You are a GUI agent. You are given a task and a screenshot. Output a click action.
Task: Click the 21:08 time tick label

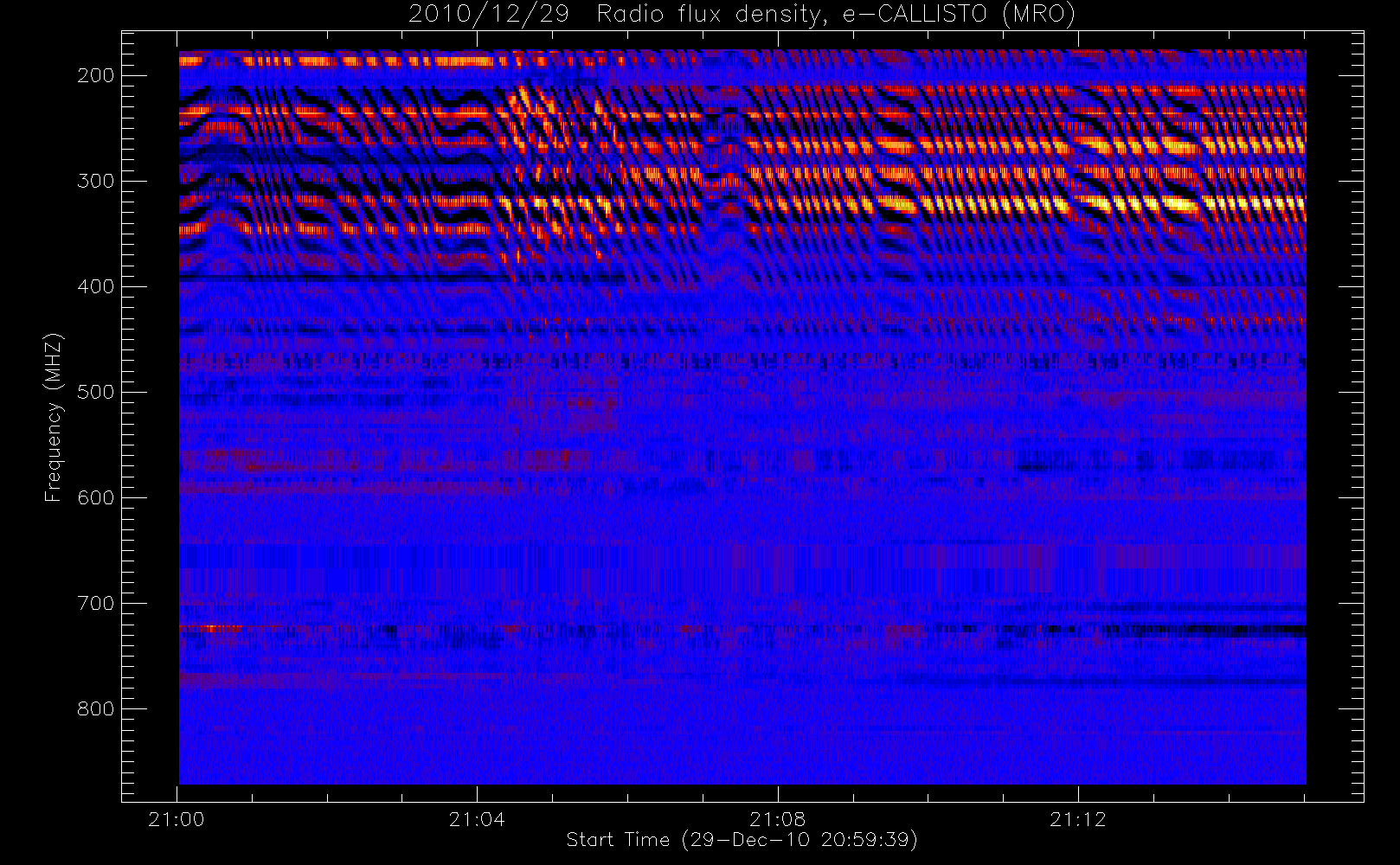coord(777,819)
